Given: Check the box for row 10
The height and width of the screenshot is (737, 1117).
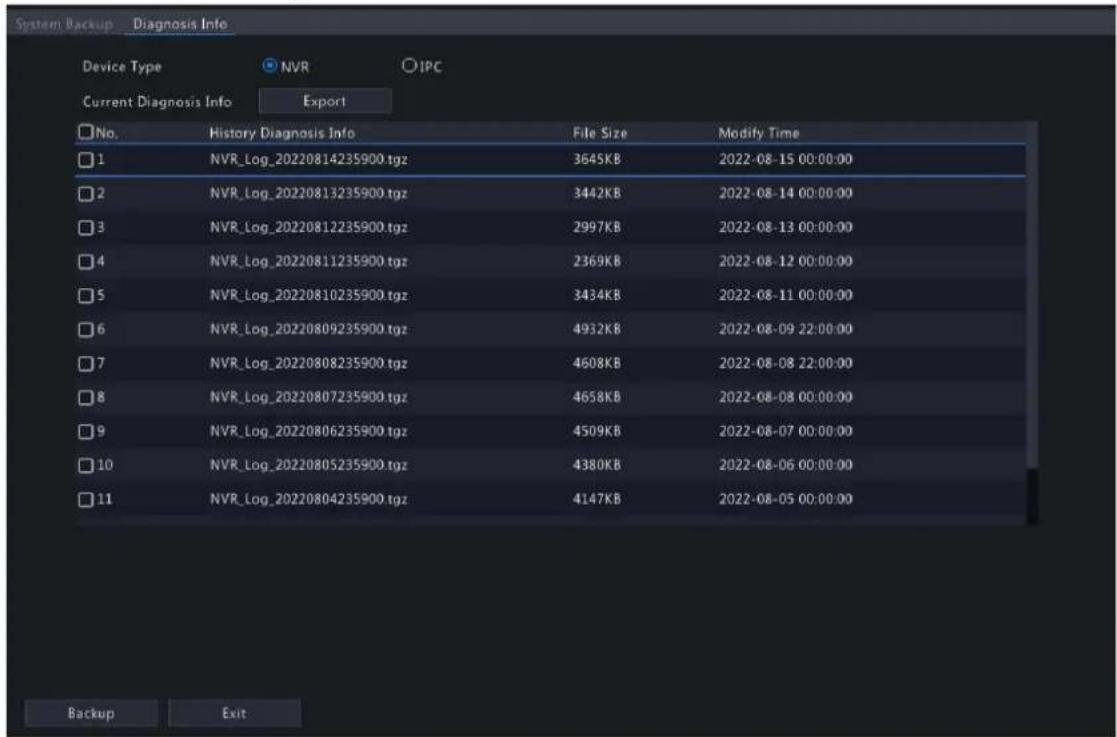Looking at the screenshot, I should [x=85, y=465].
